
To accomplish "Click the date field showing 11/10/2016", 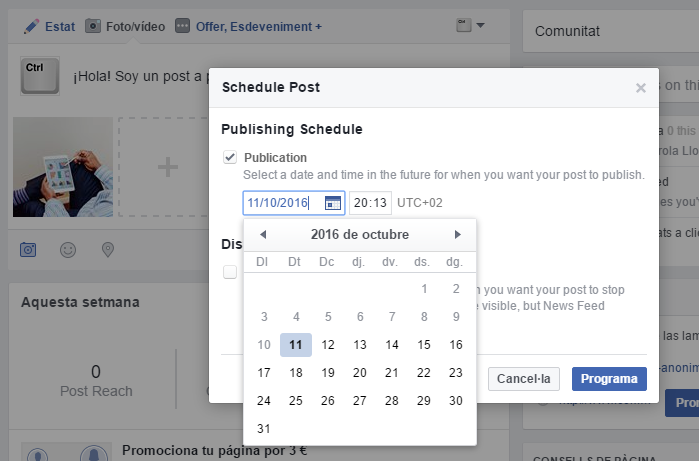I will tap(294, 203).
